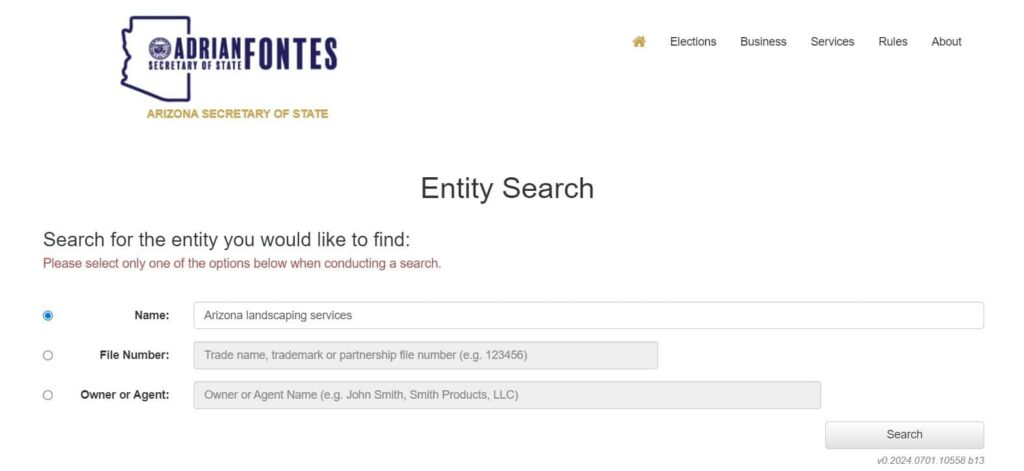The height and width of the screenshot is (471, 1024).
Task: Click into the Name search field
Action: [x=588, y=316]
